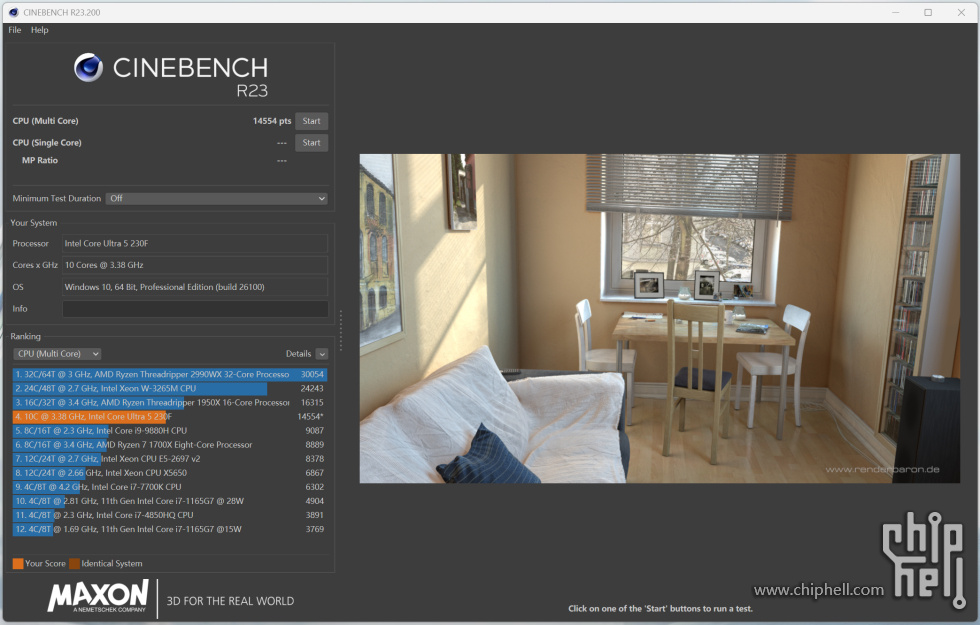Click the Maxon logo at bottom
The height and width of the screenshot is (625, 980).
[x=98, y=596]
